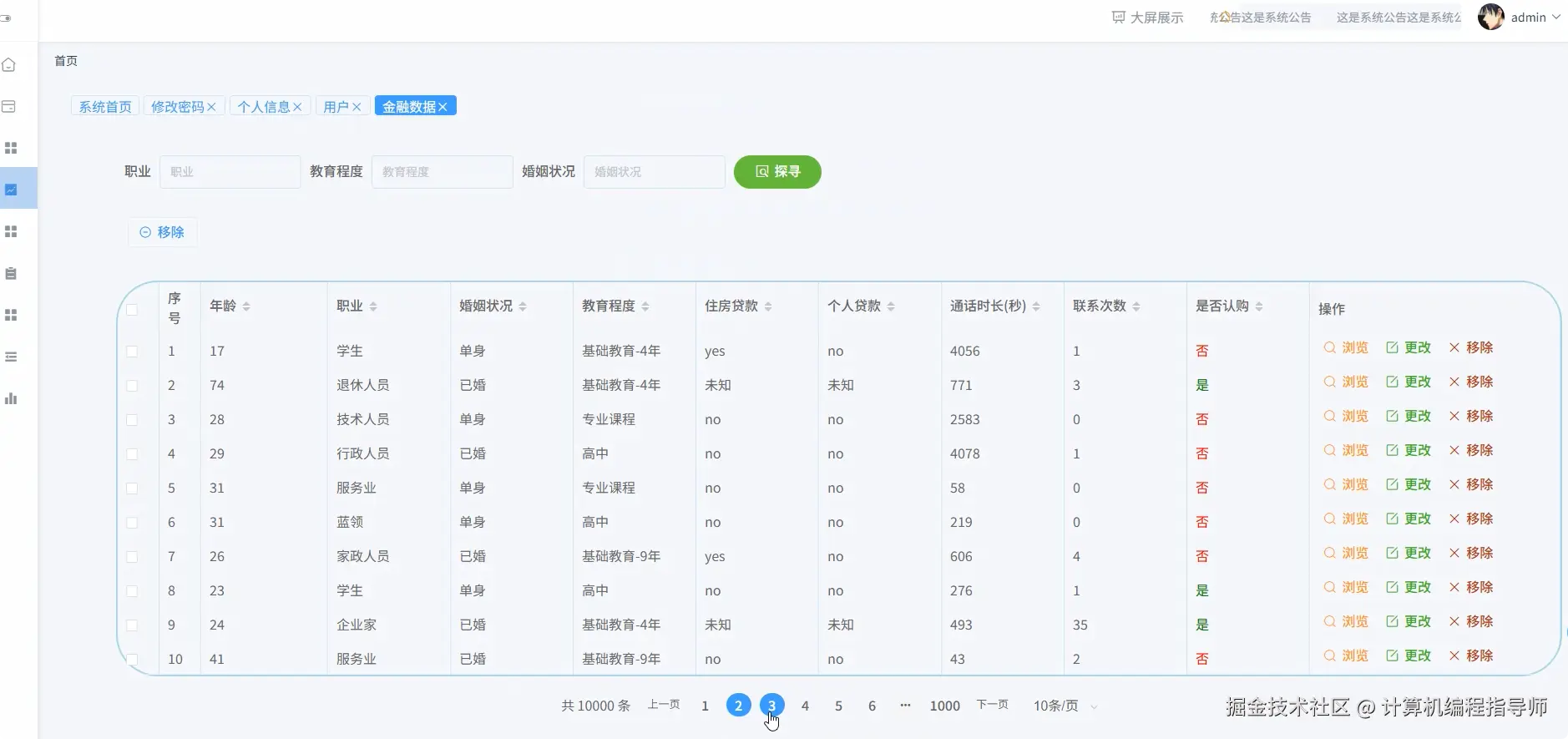Open the 10条/页 page size dropdown
Screen dimensions: 1568x739
point(1065,706)
